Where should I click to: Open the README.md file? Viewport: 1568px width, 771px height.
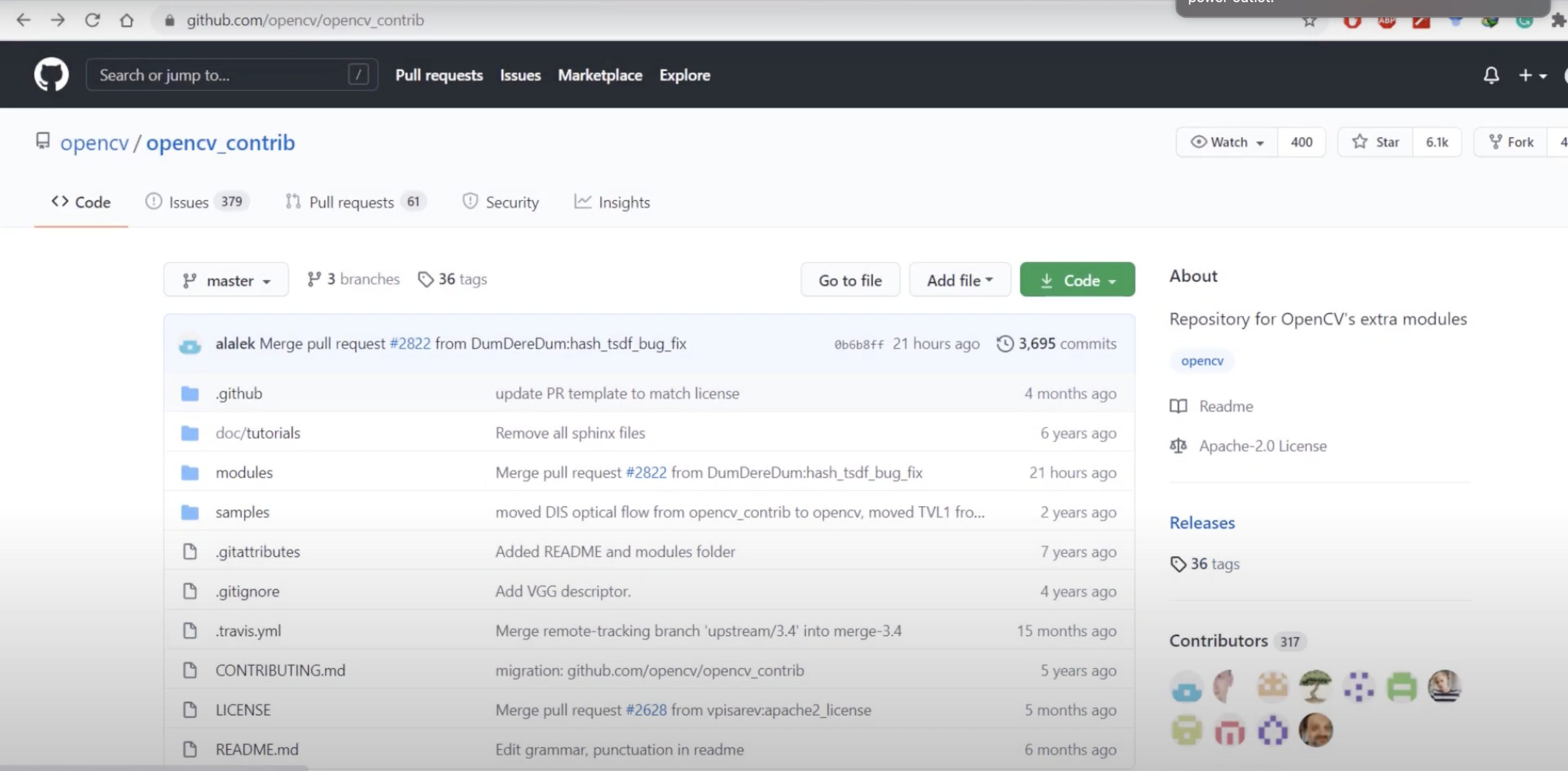coord(257,749)
